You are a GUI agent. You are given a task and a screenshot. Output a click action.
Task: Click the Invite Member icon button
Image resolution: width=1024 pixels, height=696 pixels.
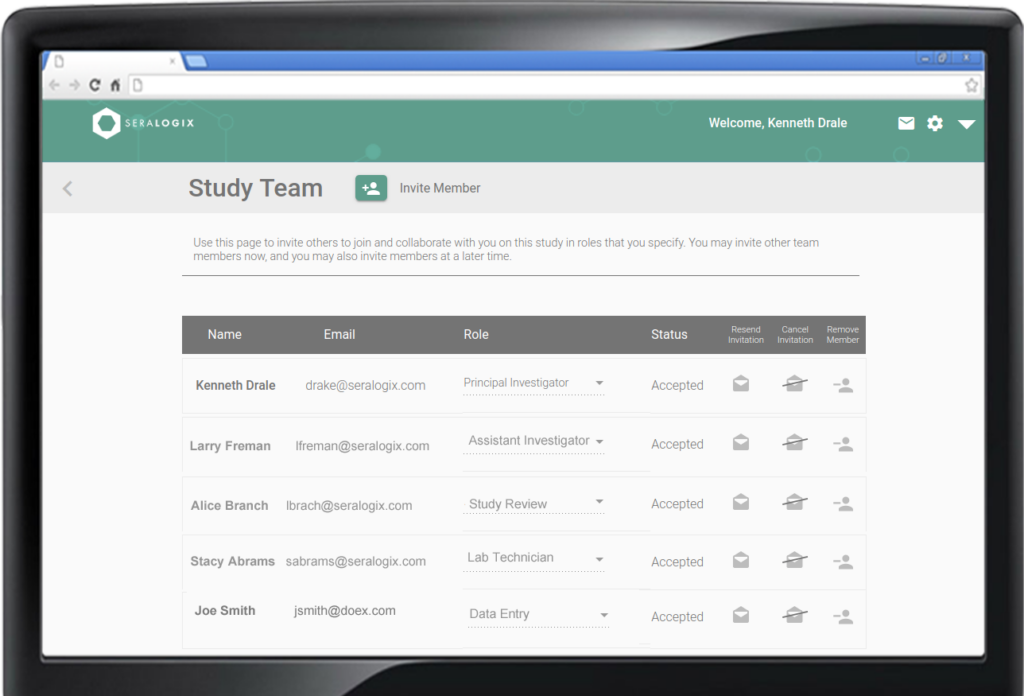[x=371, y=188]
